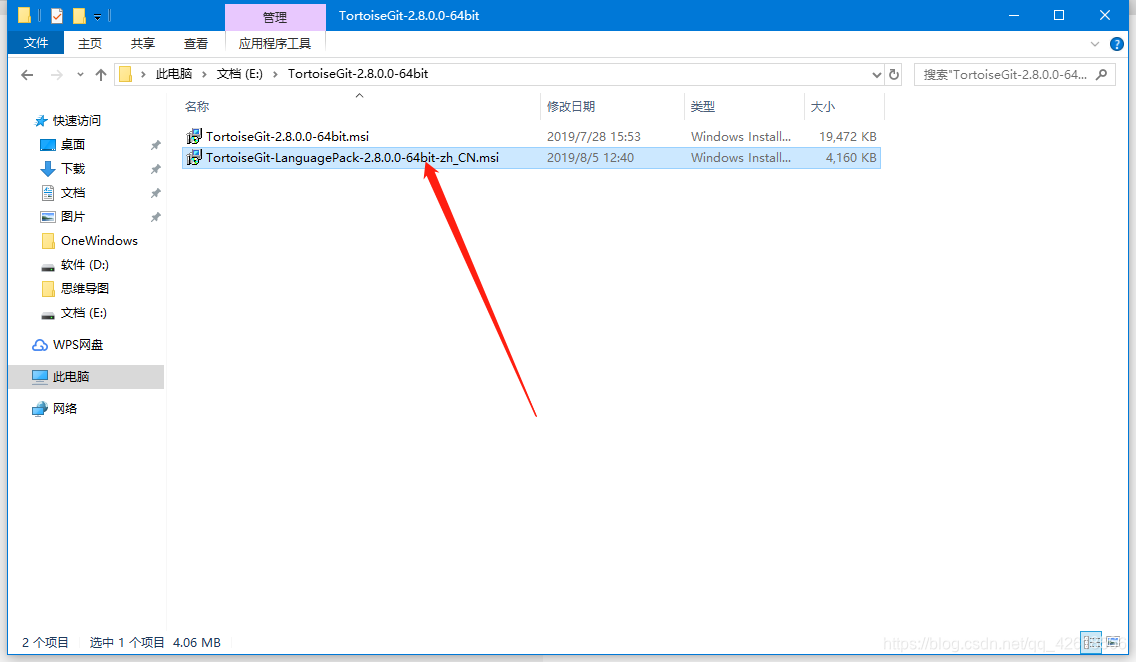Go up one folder level
Viewport: 1136px width, 662px height.
click(101, 75)
